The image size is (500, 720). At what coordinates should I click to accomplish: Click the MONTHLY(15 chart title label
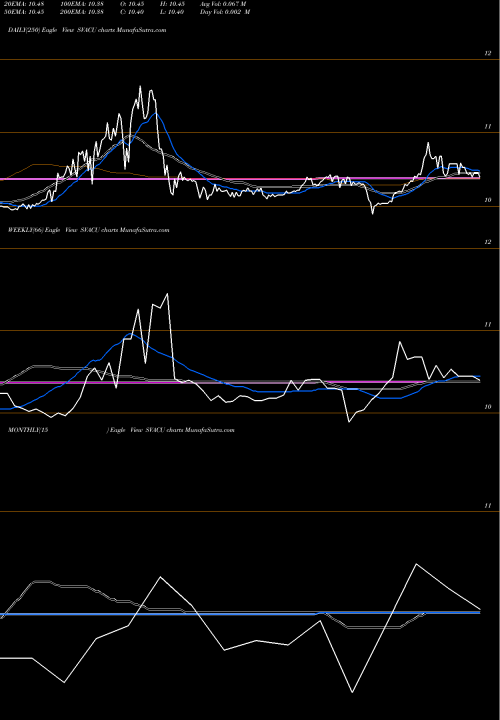tap(28, 430)
